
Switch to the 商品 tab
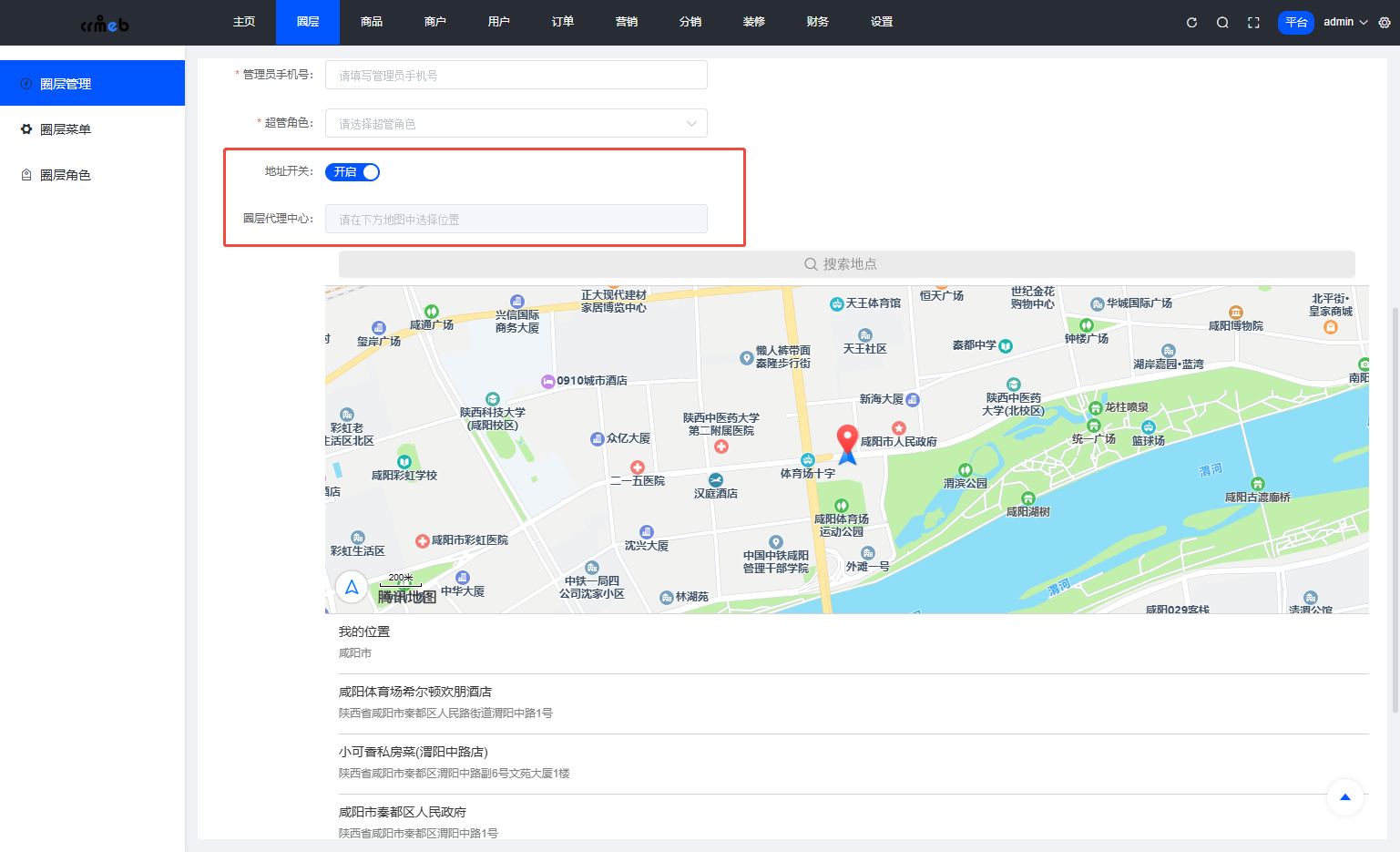371,22
